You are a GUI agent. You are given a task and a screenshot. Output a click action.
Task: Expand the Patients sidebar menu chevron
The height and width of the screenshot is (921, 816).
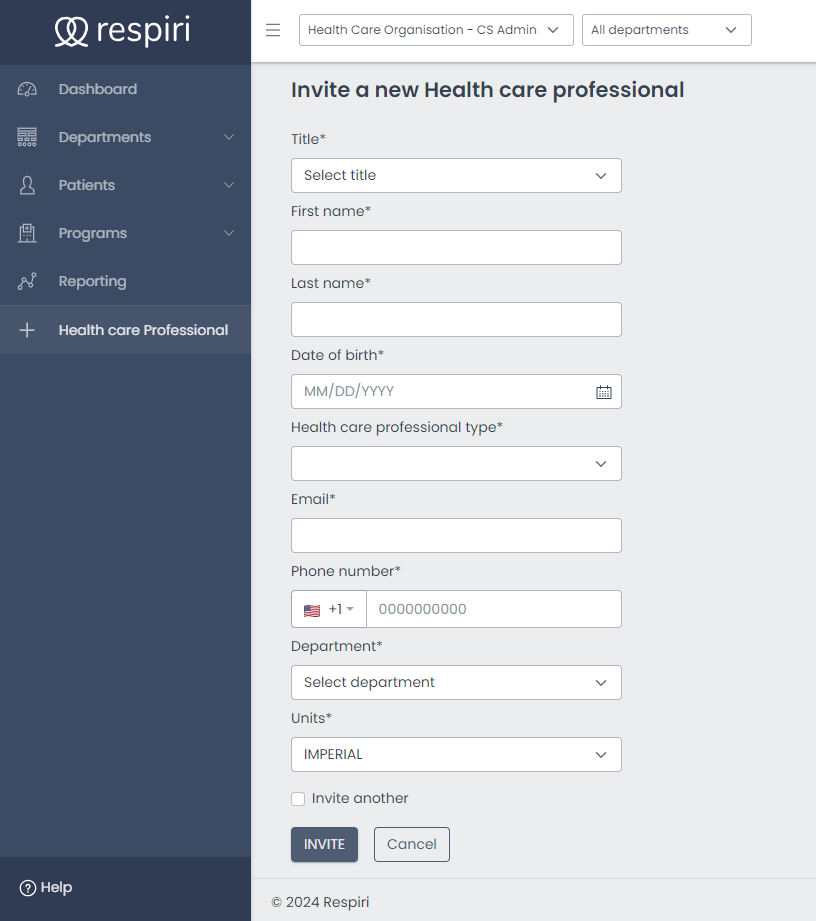coord(229,185)
